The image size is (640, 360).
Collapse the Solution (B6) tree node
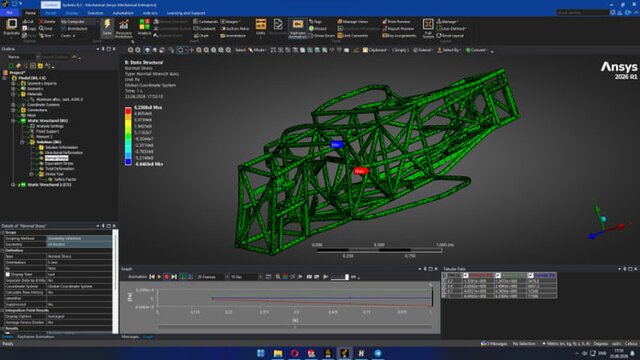[22, 142]
